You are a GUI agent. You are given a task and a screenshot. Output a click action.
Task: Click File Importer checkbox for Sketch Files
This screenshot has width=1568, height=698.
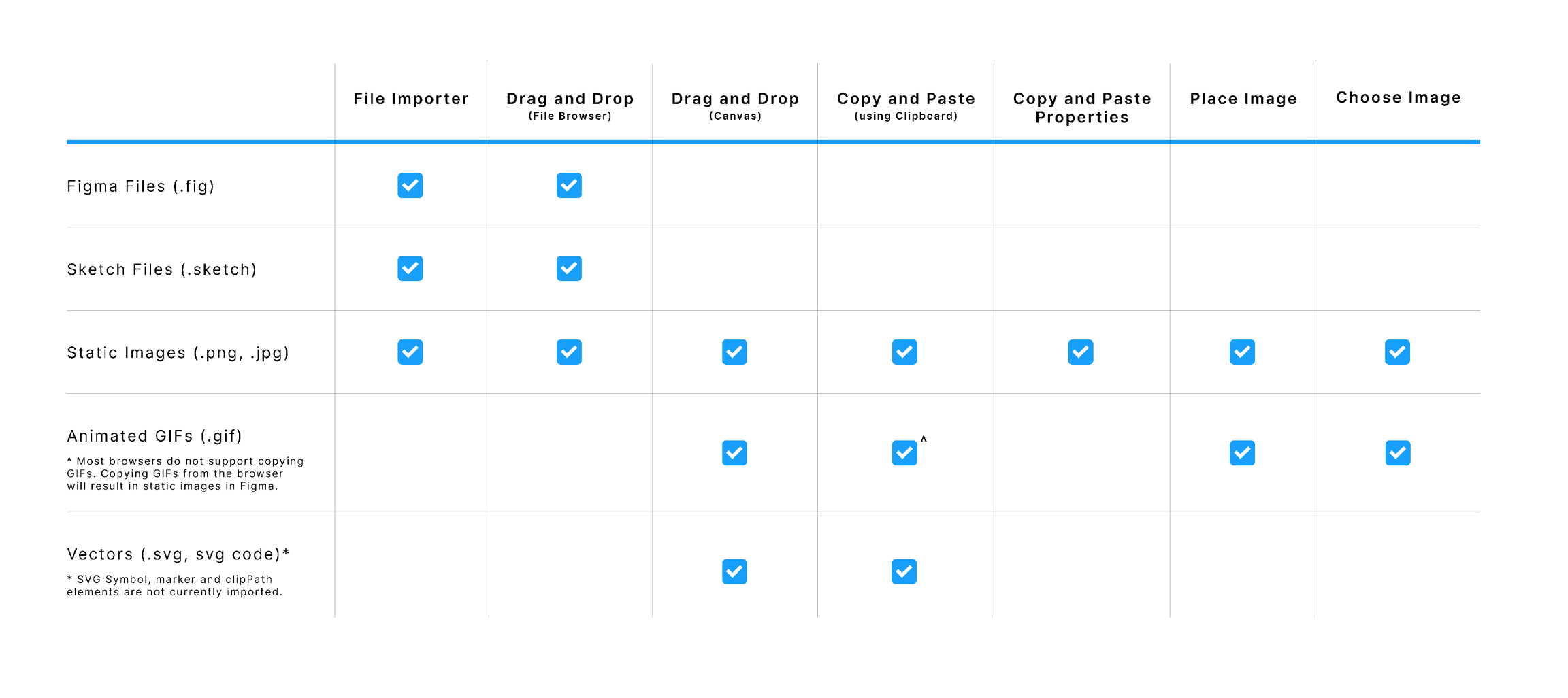click(x=410, y=269)
